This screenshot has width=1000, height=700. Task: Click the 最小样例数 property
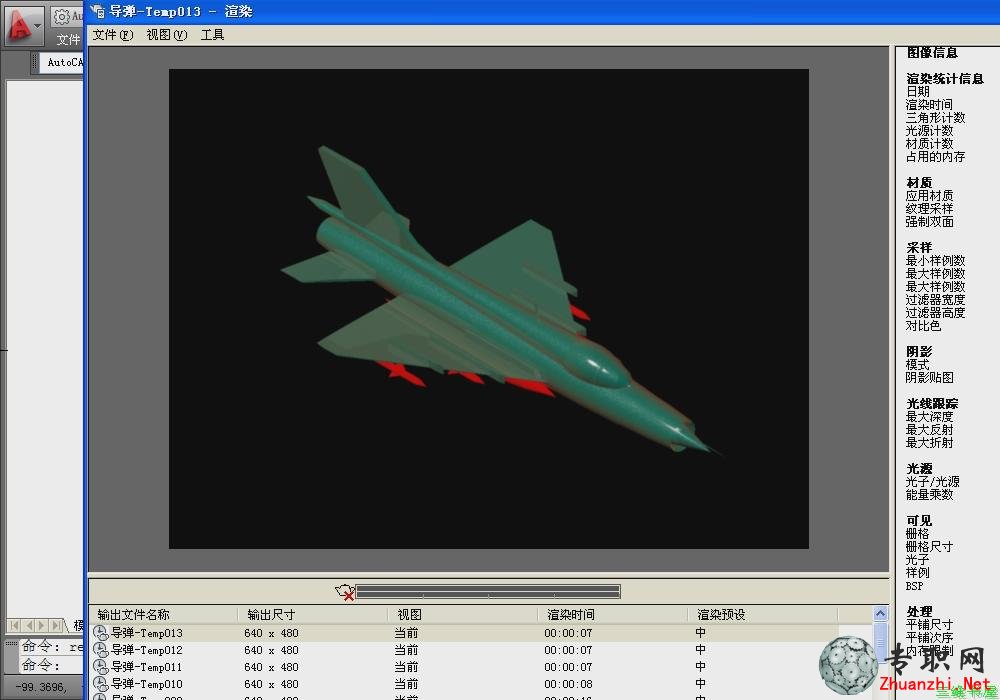(936, 261)
